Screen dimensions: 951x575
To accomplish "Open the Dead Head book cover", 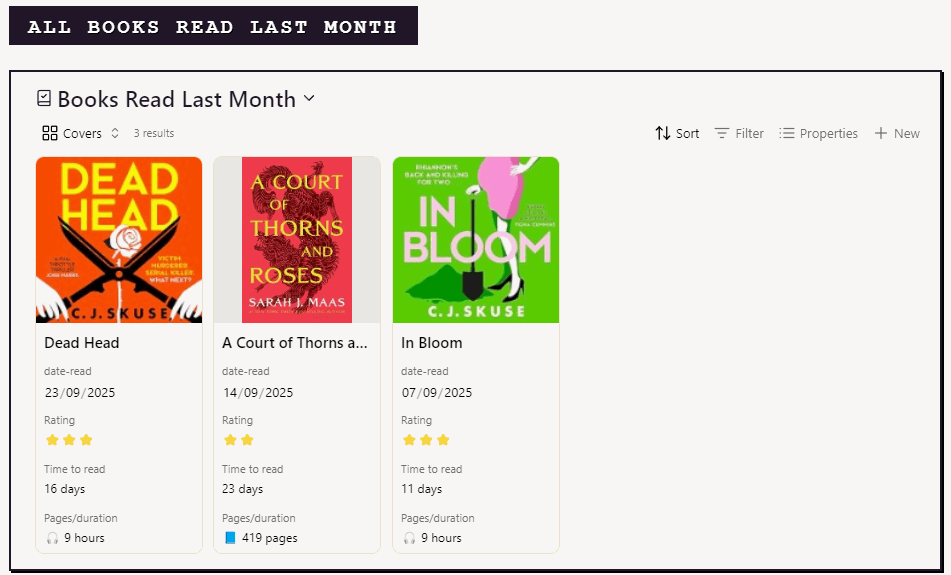I will (x=119, y=240).
